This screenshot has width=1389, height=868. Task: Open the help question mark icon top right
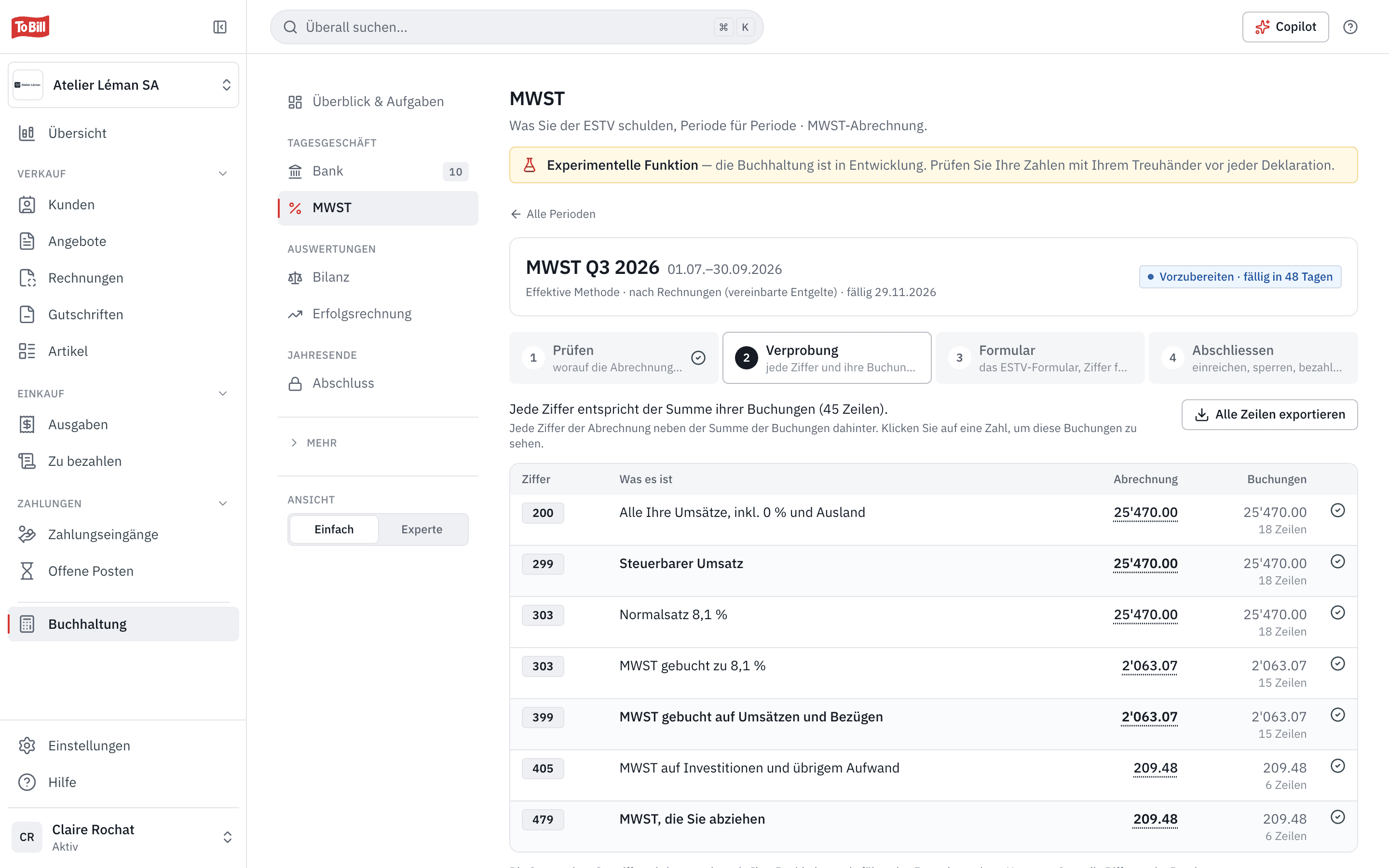(x=1350, y=27)
